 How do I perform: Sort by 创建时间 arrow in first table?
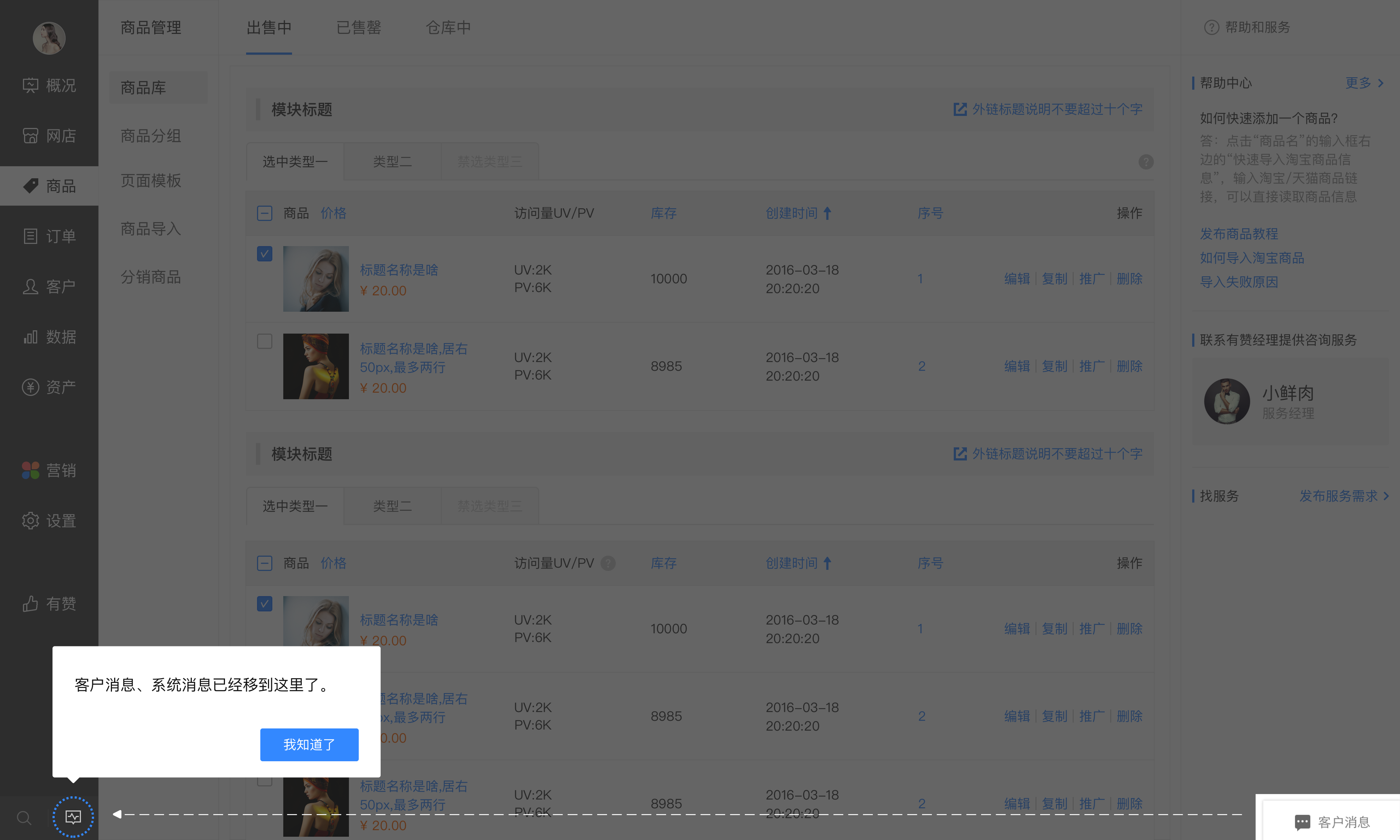(x=827, y=213)
